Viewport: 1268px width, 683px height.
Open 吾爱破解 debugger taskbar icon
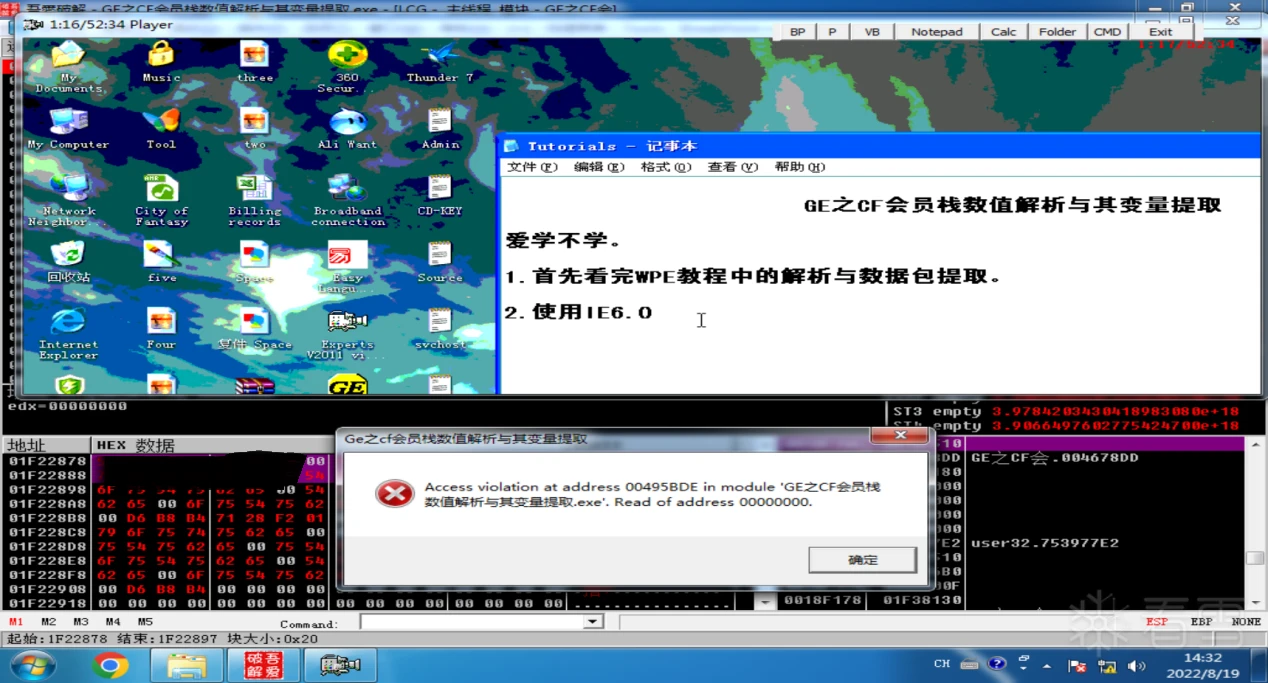(264, 665)
